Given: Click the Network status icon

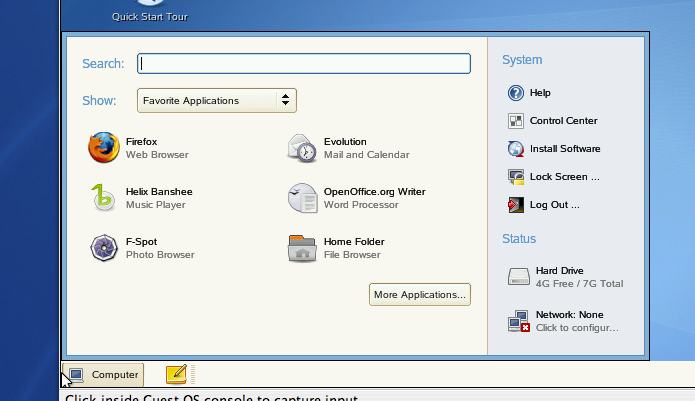Looking at the screenshot, I should click(x=519, y=321).
